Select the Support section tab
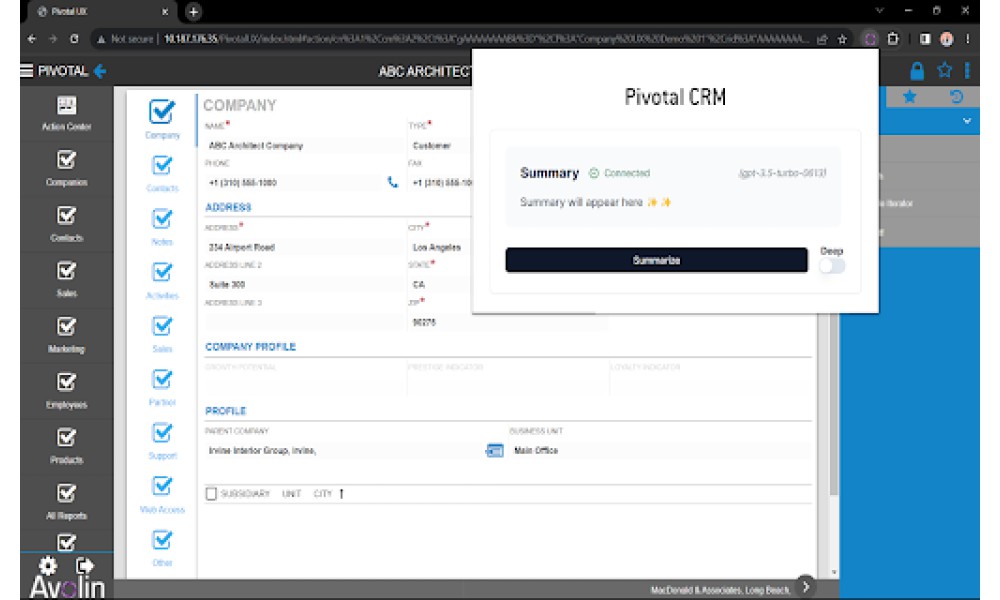This screenshot has width=1000, height=600. (162, 441)
